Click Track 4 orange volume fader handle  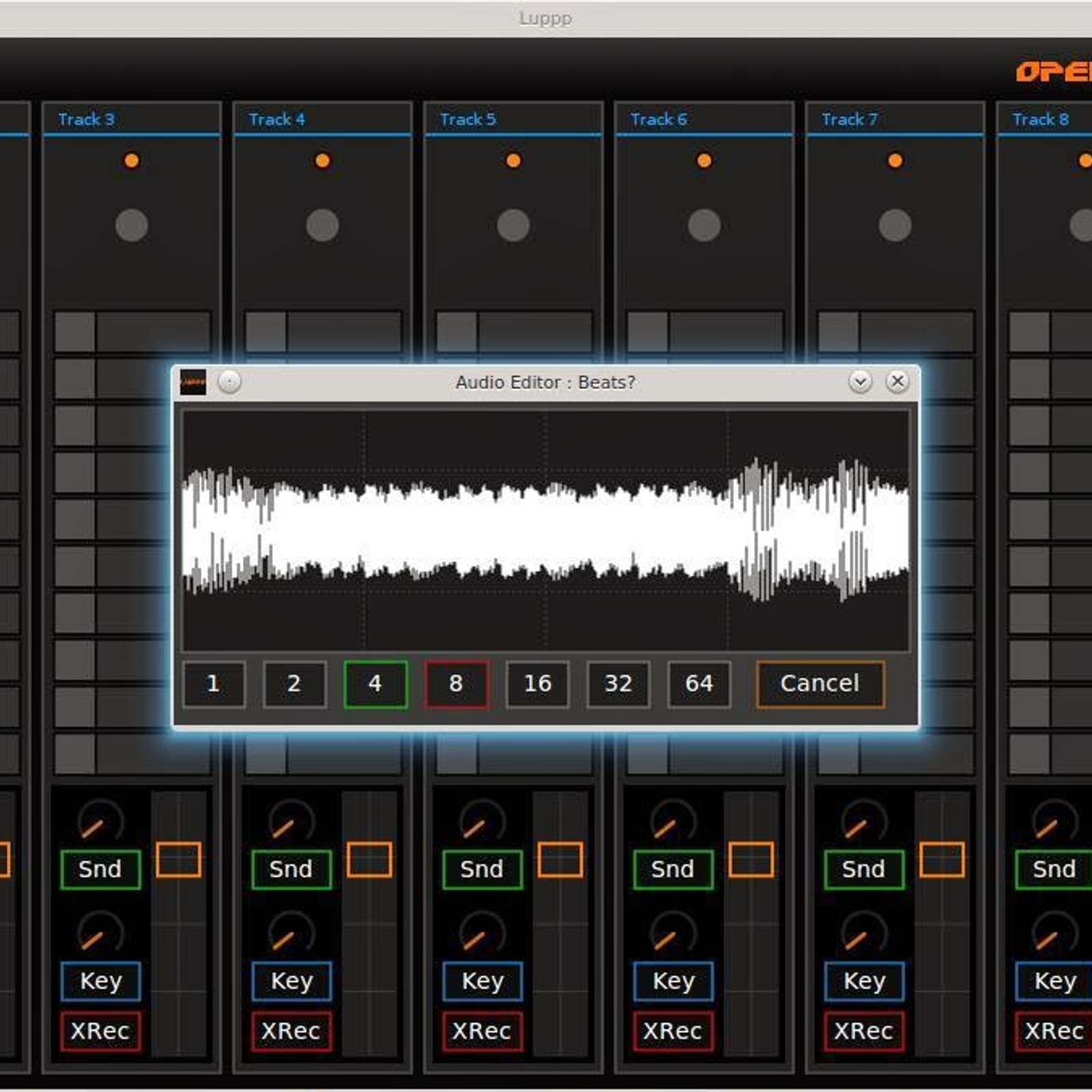(369, 859)
